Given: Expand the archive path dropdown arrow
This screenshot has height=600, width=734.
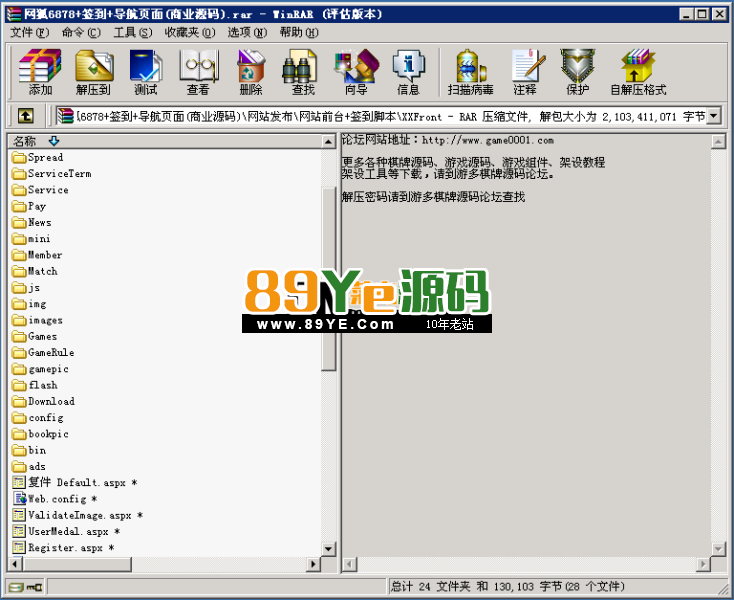Looking at the screenshot, I should coord(713,116).
